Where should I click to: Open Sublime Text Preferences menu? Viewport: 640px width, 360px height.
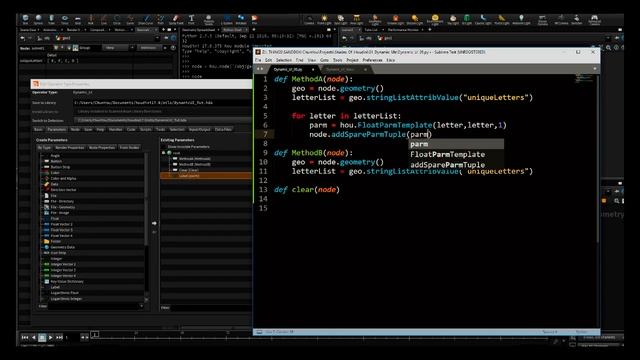tap(372, 60)
